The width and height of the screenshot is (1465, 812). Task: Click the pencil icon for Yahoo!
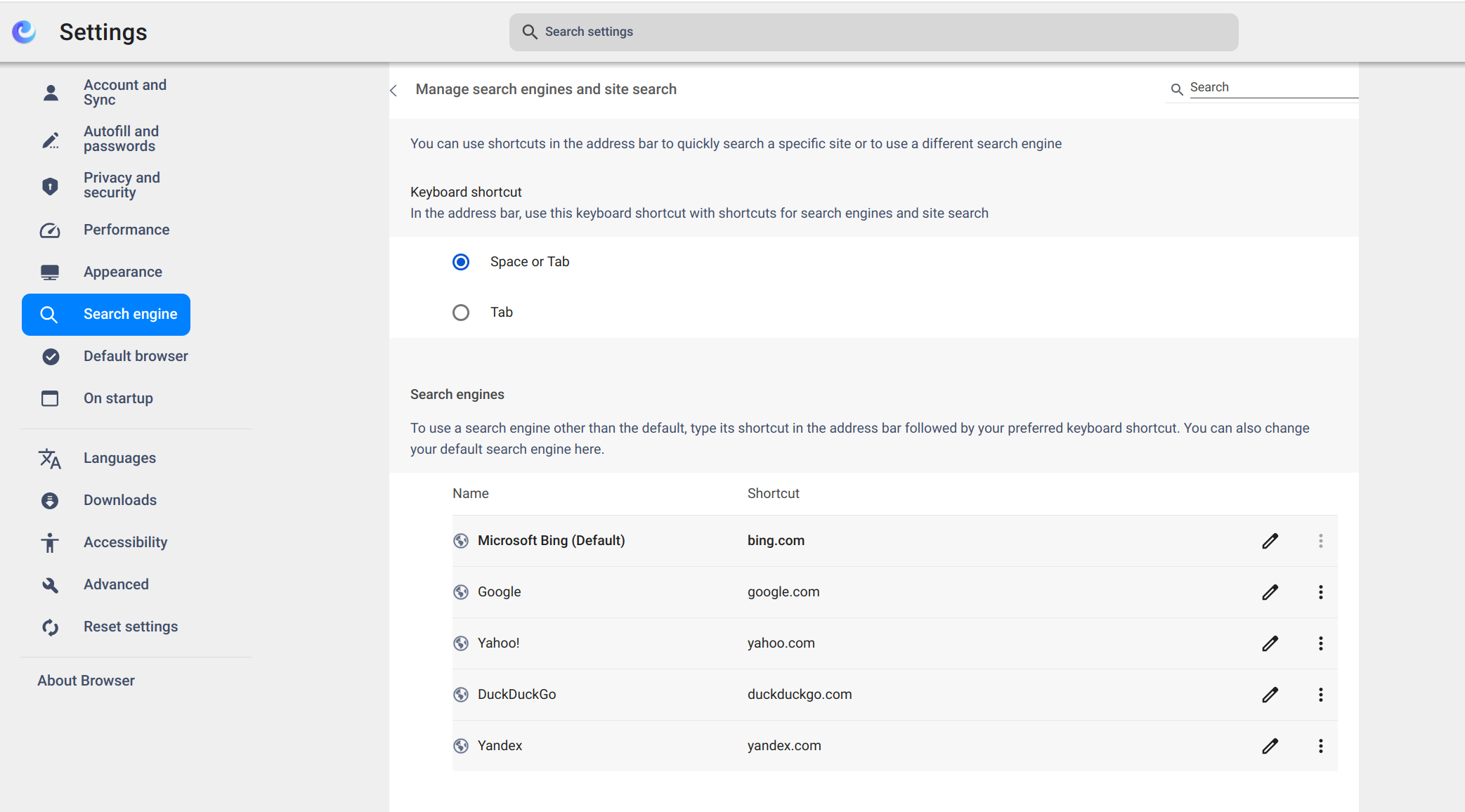point(1270,643)
